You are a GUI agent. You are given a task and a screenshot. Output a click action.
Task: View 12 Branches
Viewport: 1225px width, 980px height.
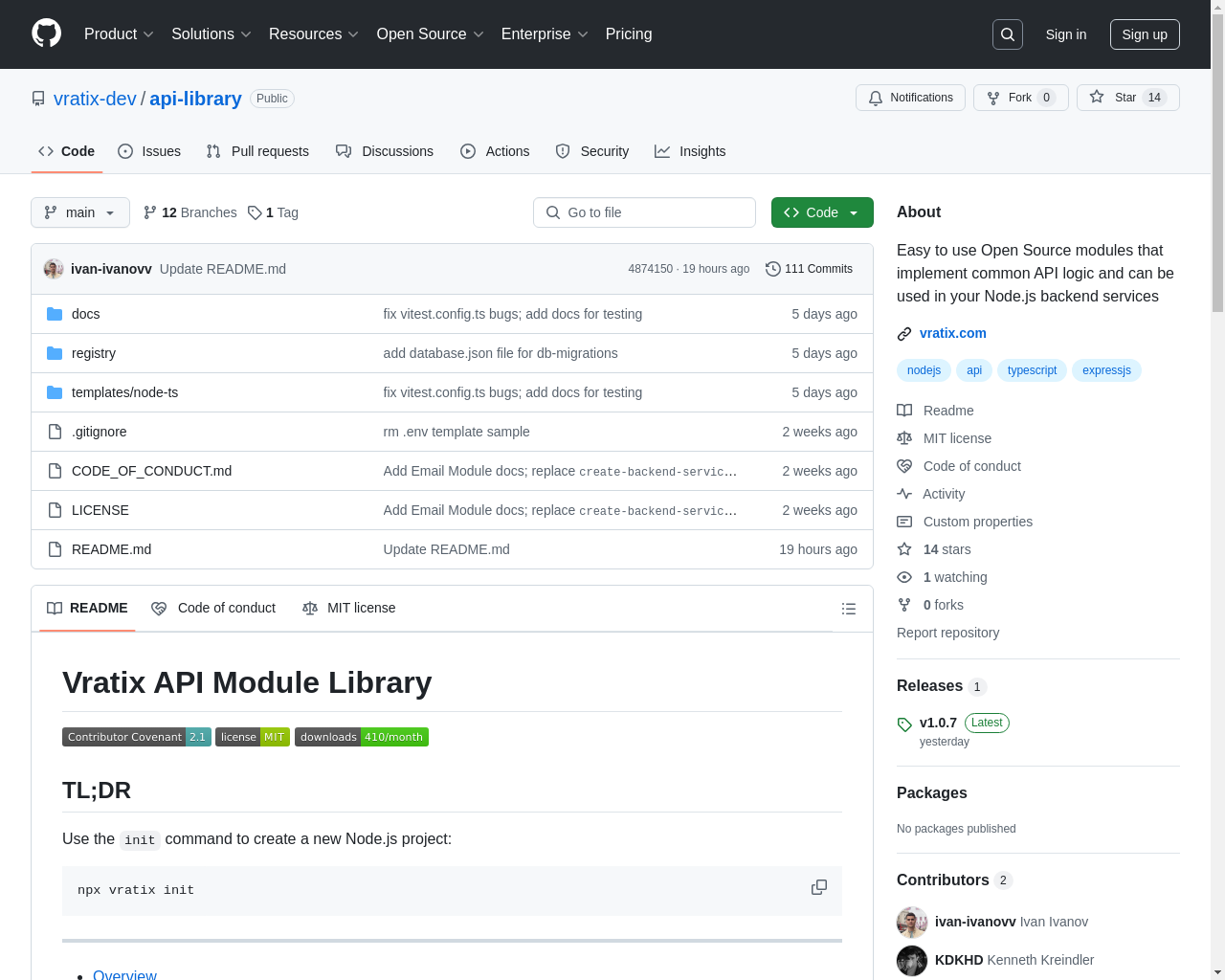point(189,212)
